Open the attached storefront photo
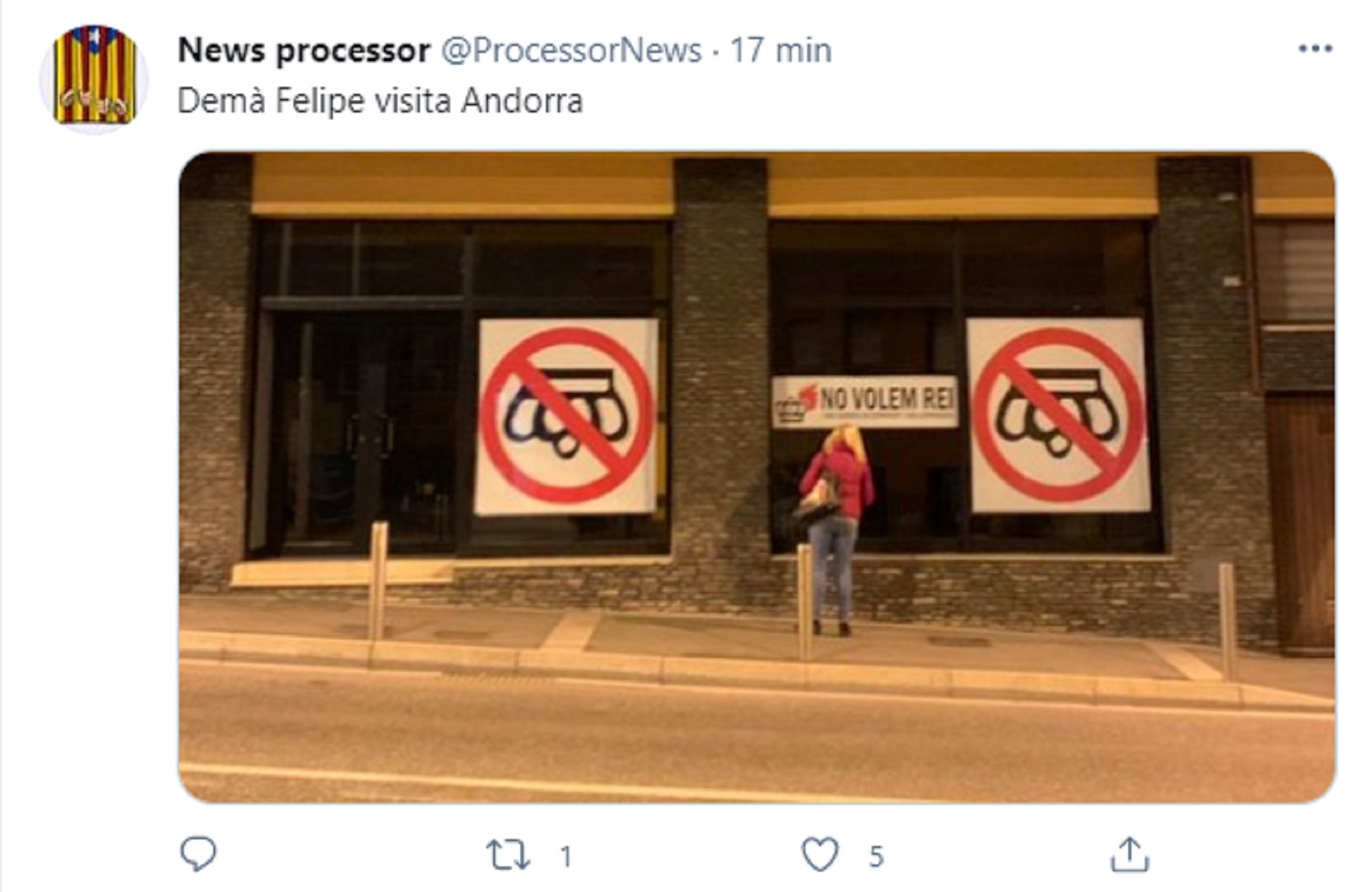Screen dimensions: 1372x892 (x=757, y=477)
